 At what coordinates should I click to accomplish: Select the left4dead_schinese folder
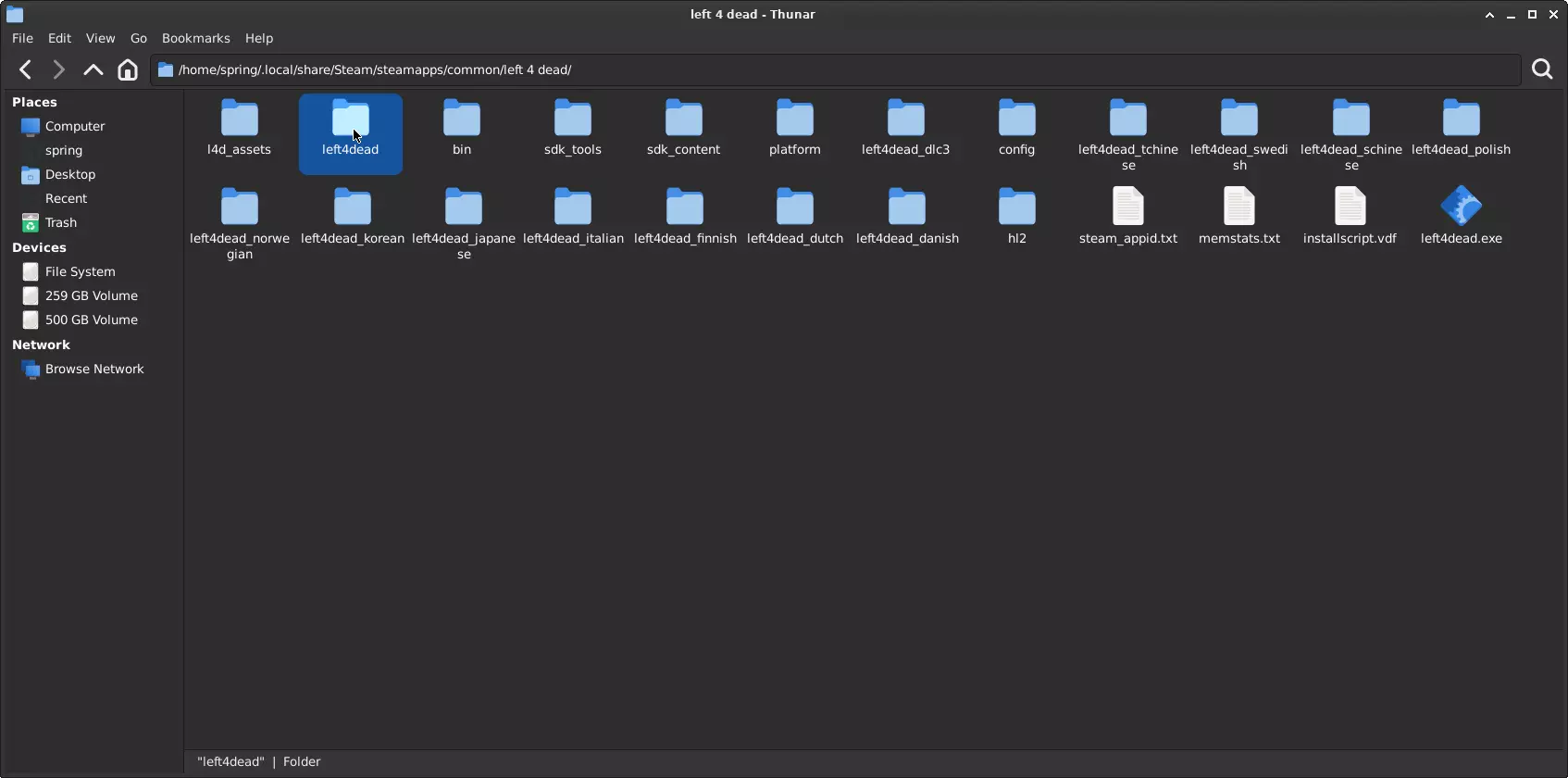tap(1351, 135)
